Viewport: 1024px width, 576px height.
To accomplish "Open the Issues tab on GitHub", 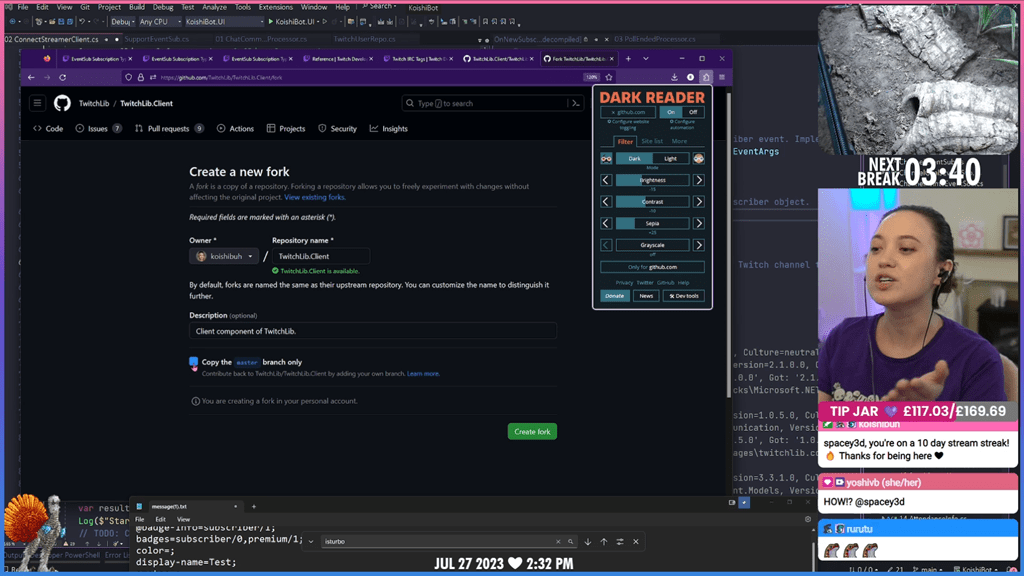I will (98, 129).
